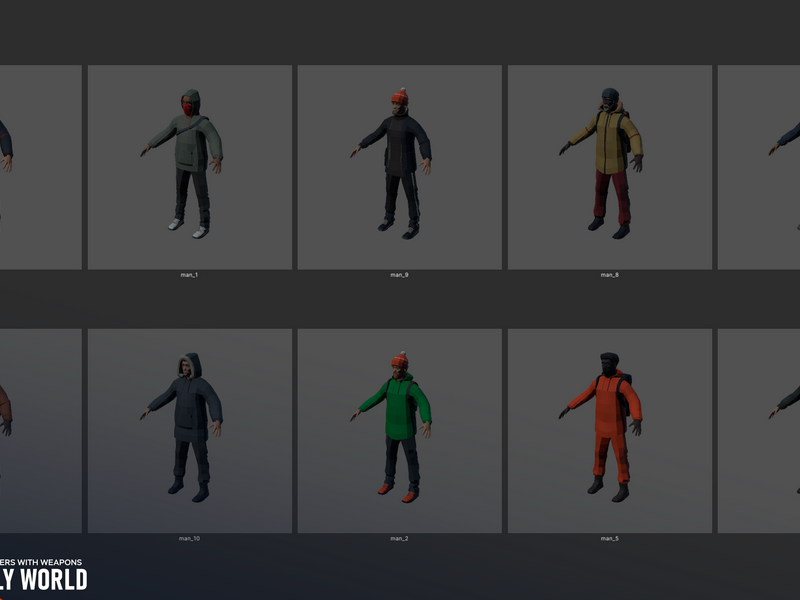Select the man_10 dark parka character
Image resolution: width=800 pixels, height=600 pixels.
point(190,431)
